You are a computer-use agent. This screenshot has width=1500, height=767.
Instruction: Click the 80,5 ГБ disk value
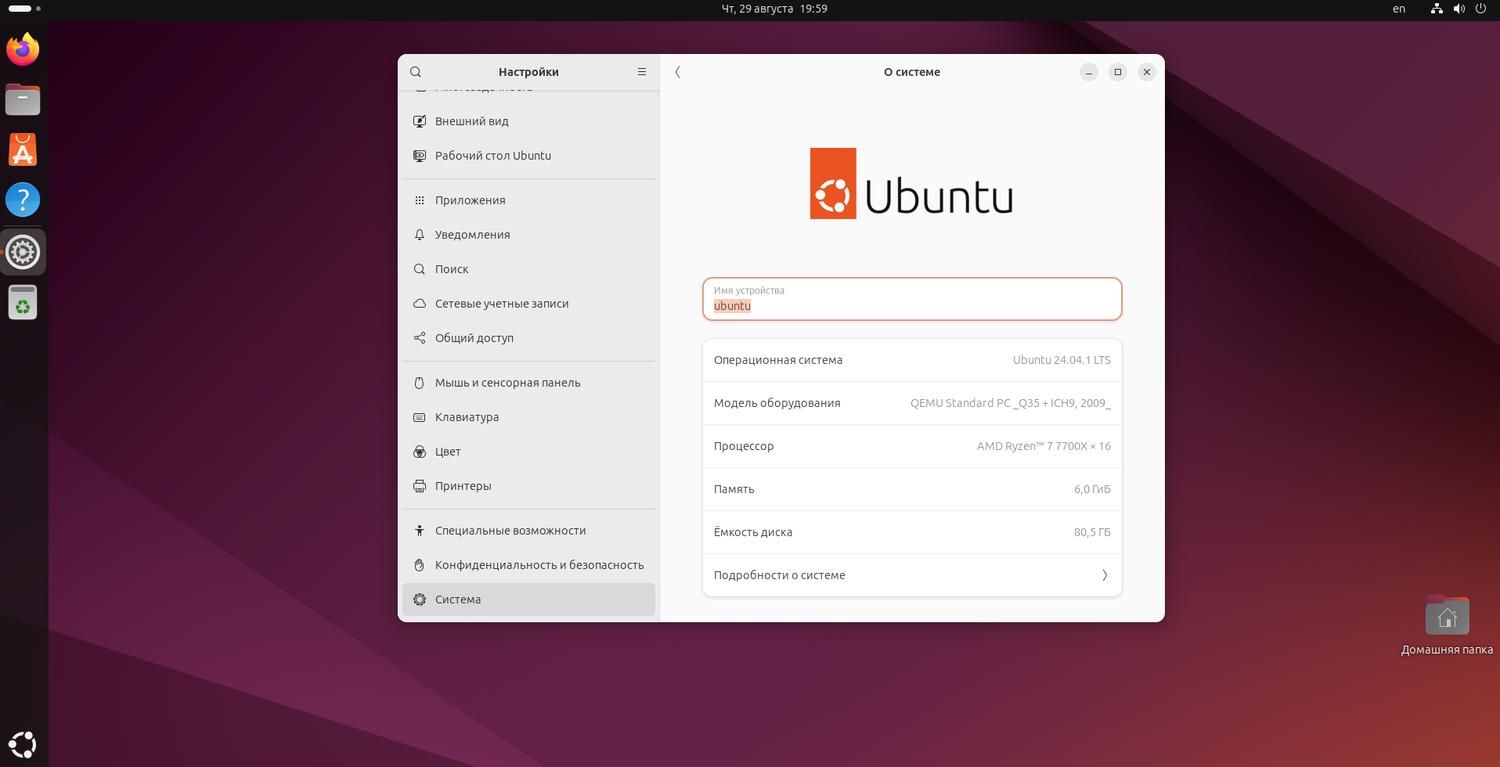pos(1092,532)
